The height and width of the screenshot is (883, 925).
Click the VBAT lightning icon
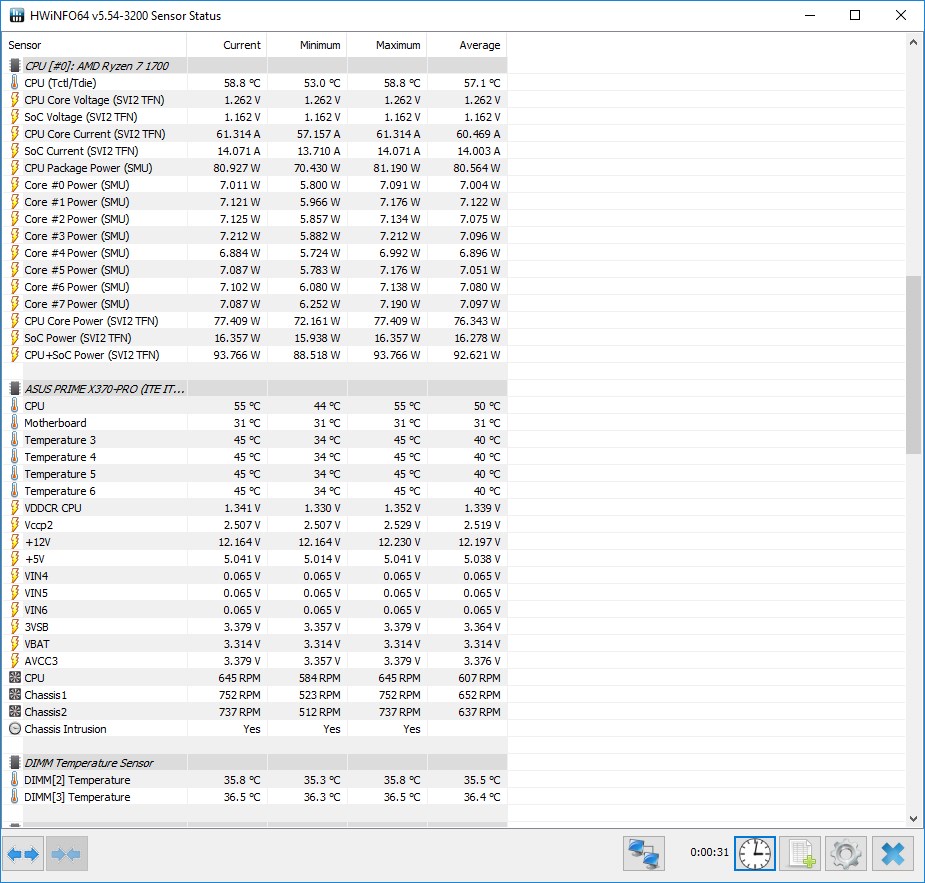(x=15, y=644)
